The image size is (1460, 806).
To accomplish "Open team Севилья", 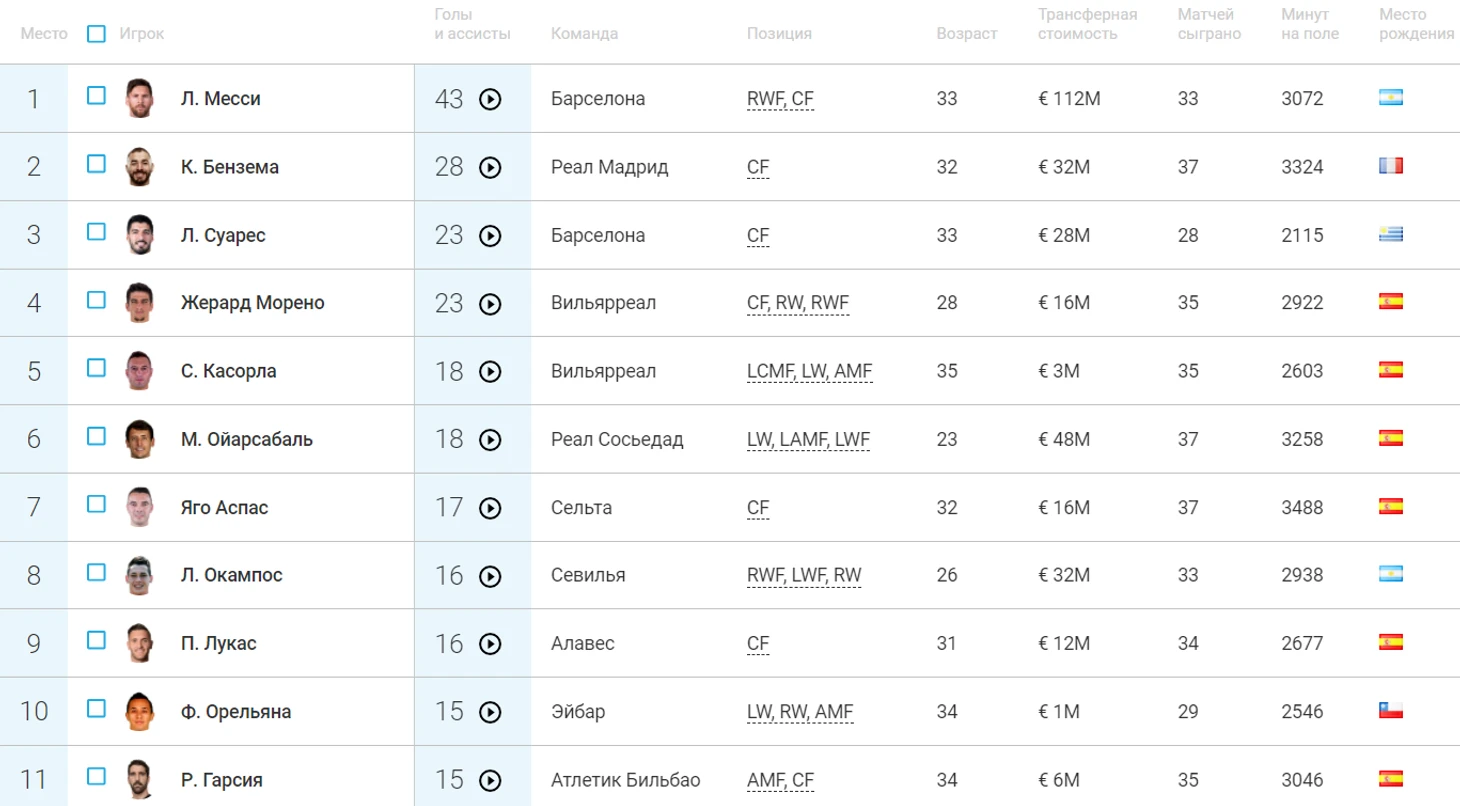I will pos(588,575).
